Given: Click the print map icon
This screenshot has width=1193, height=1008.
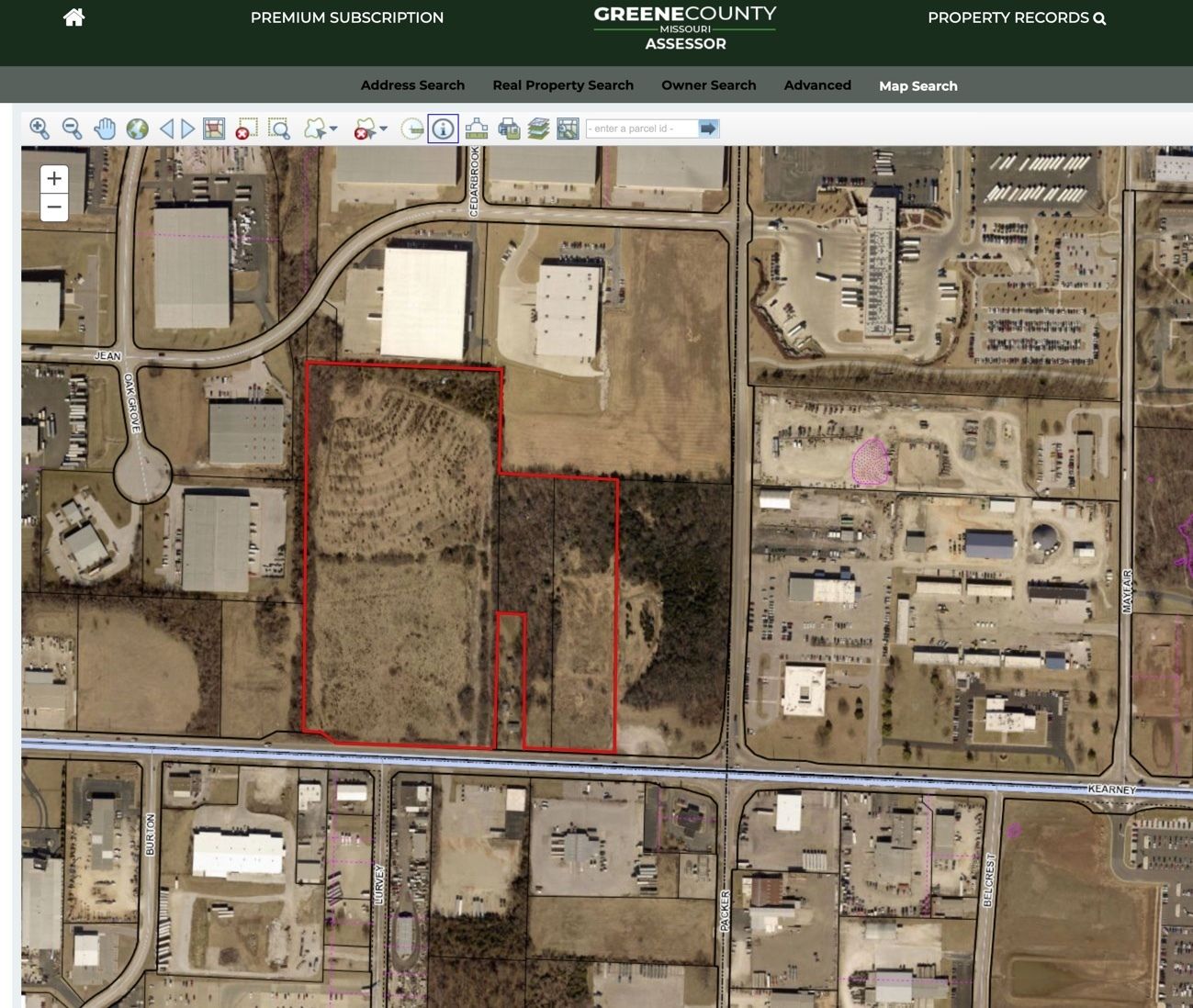Looking at the screenshot, I should 508,129.
